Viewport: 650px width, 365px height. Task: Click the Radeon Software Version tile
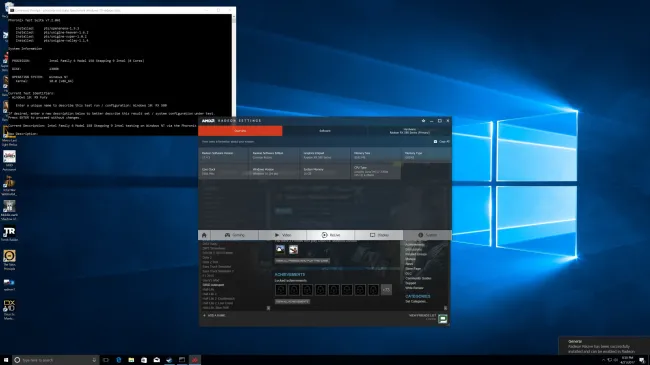[x=223, y=155]
